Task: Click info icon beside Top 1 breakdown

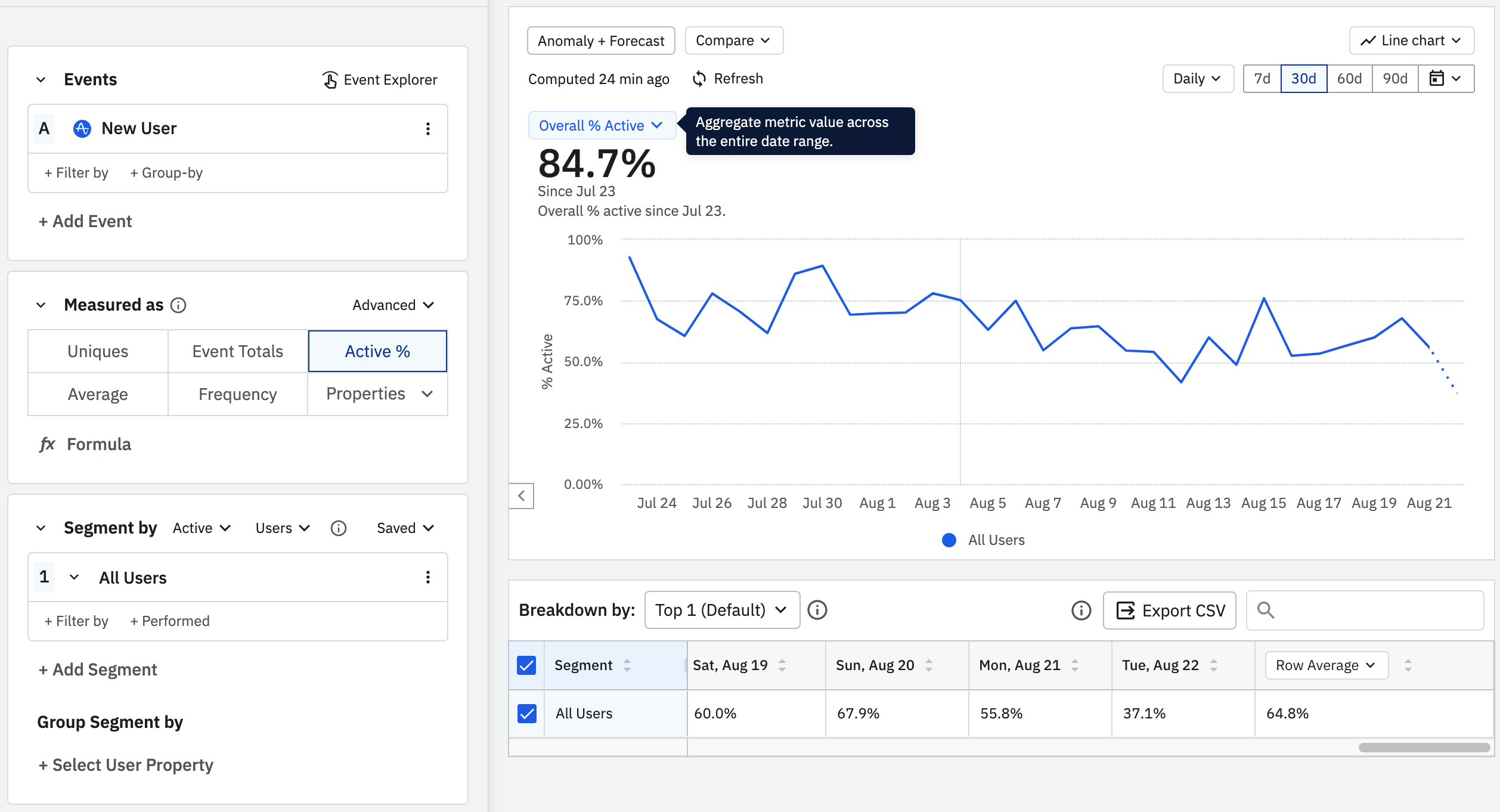Action: pyautogui.click(x=817, y=610)
